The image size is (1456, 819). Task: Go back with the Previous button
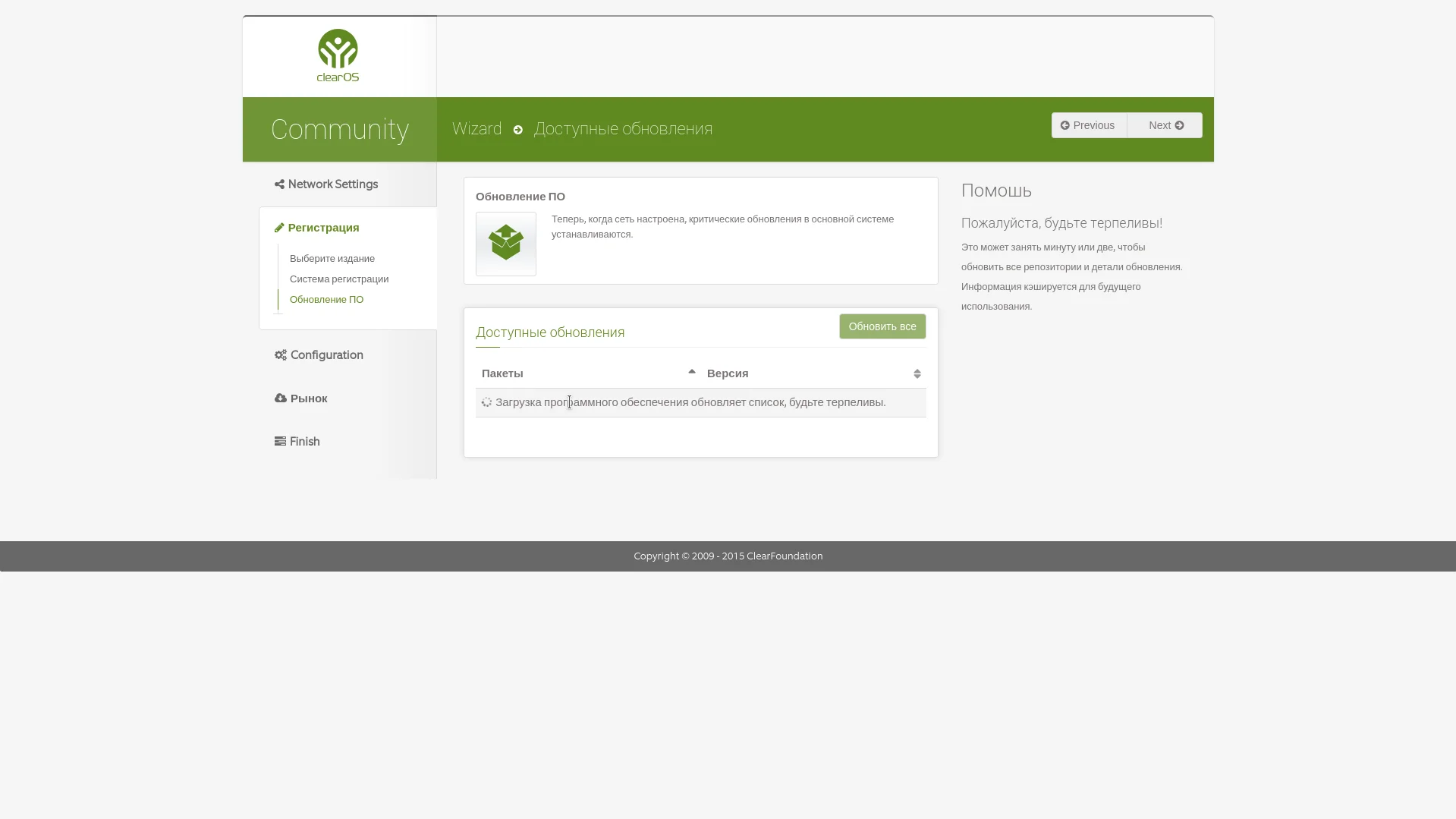(1089, 125)
